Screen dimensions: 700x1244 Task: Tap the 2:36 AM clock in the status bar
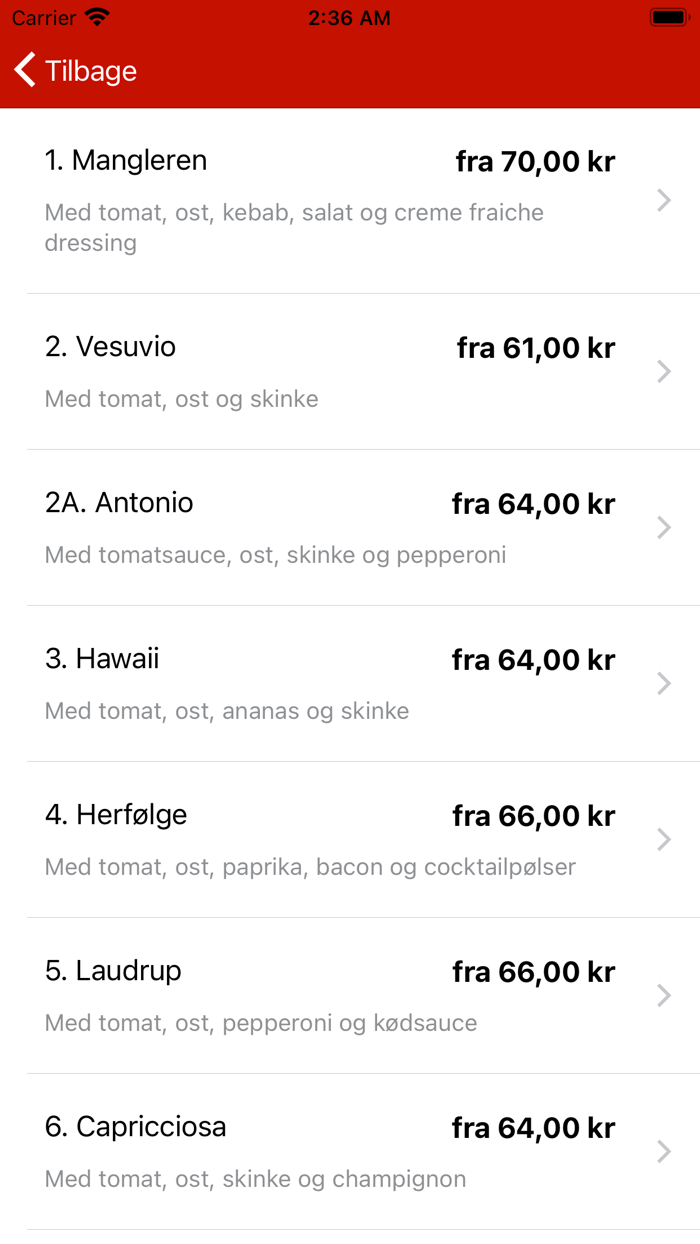(349, 16)
